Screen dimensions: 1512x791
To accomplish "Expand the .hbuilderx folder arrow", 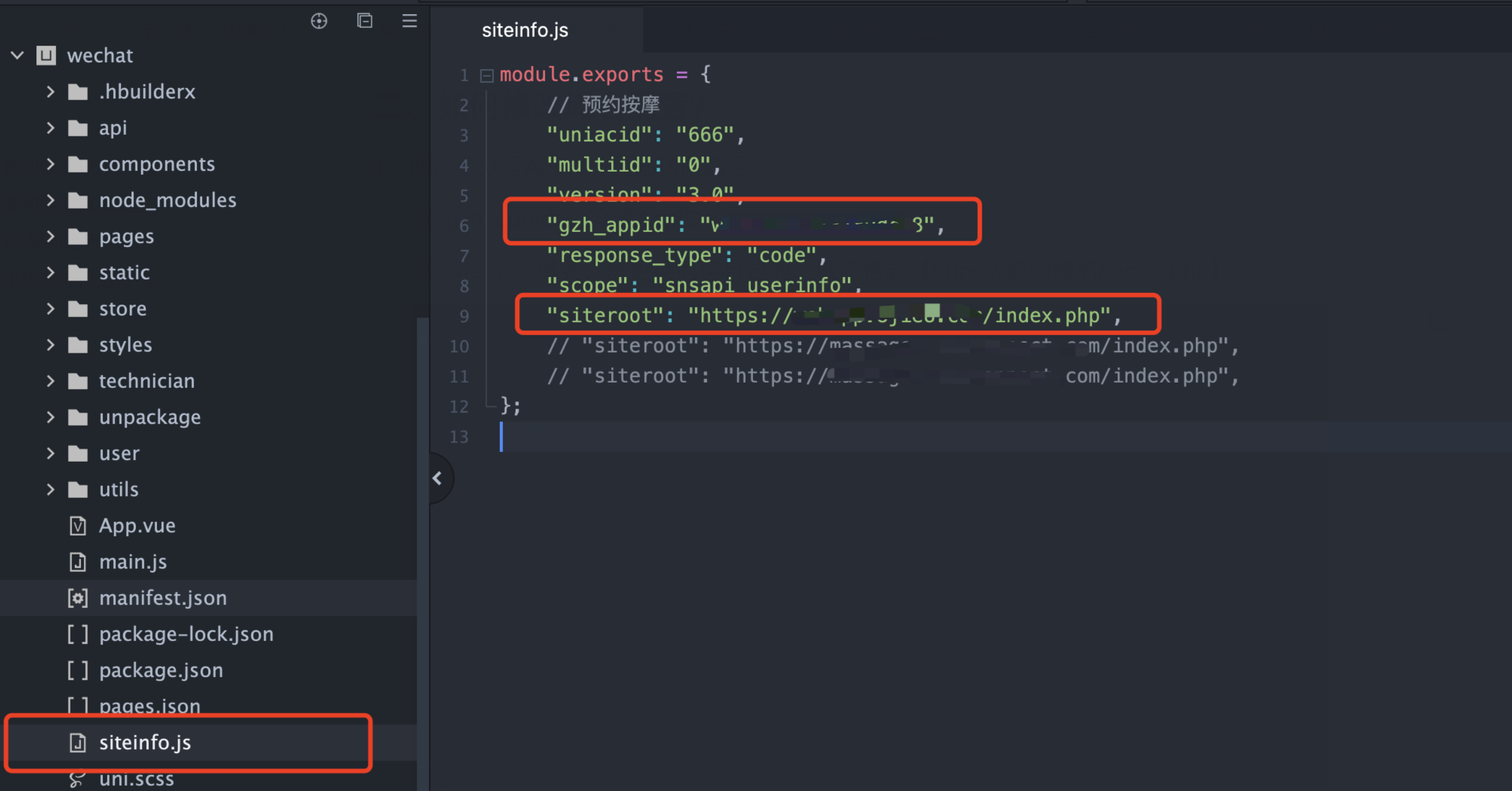I will [x=50, y=92].
